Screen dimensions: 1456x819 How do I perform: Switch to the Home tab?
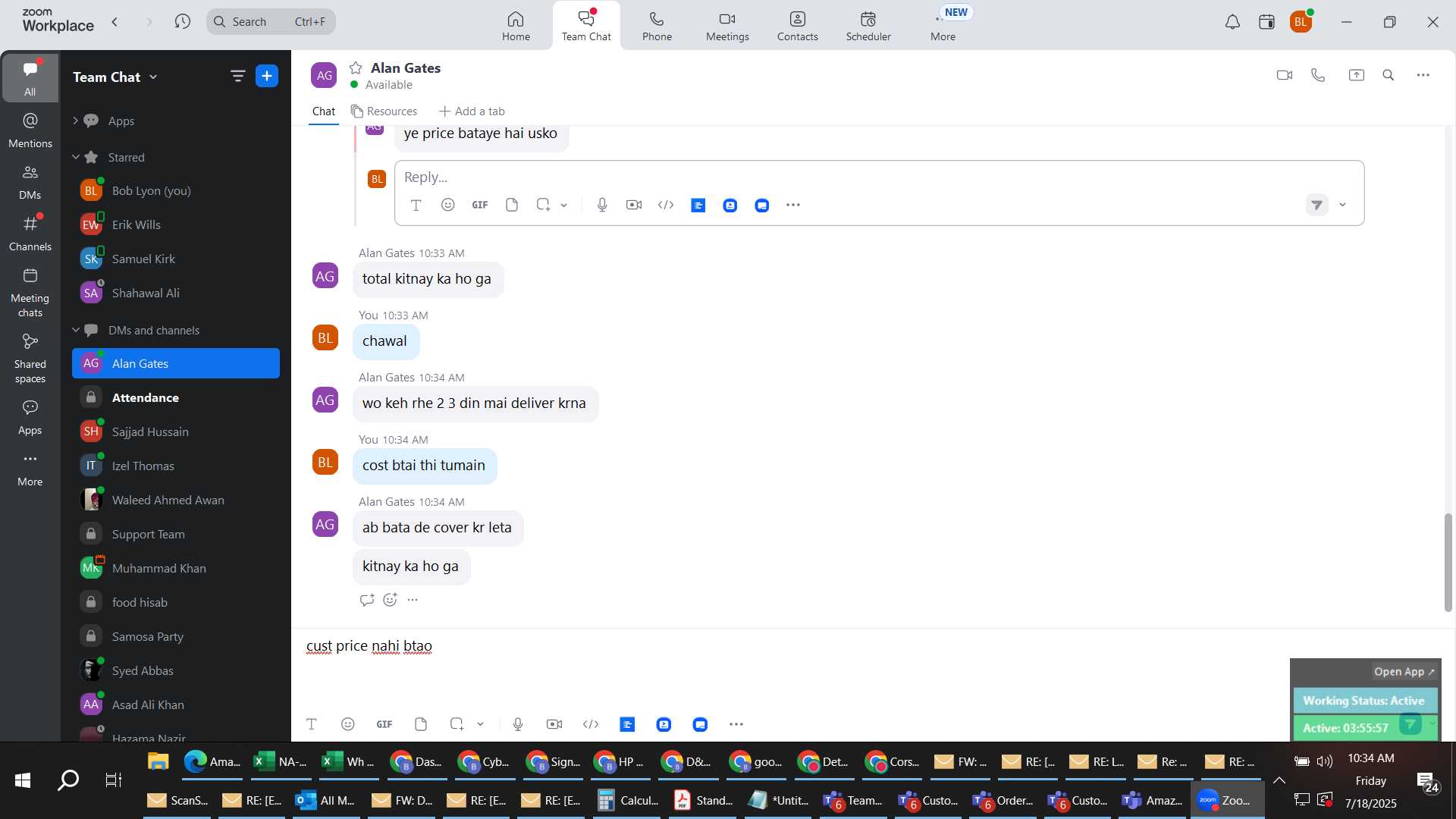coord(516,26)
